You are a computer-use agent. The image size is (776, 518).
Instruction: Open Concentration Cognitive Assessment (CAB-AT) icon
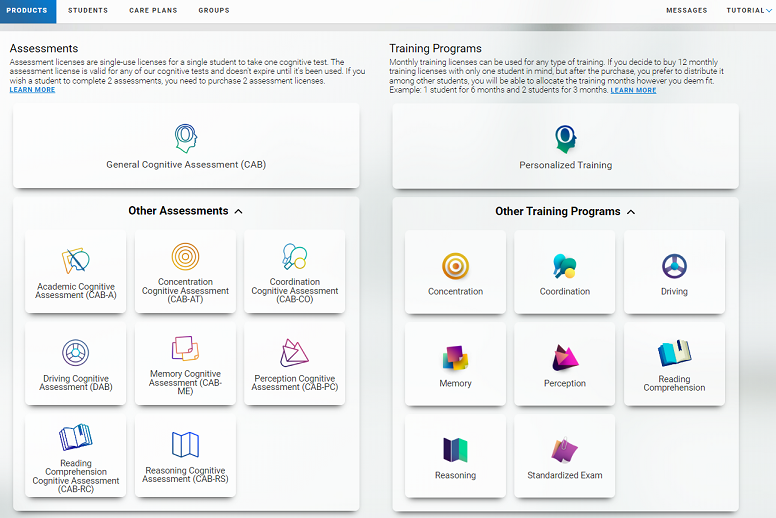point(185,257)
